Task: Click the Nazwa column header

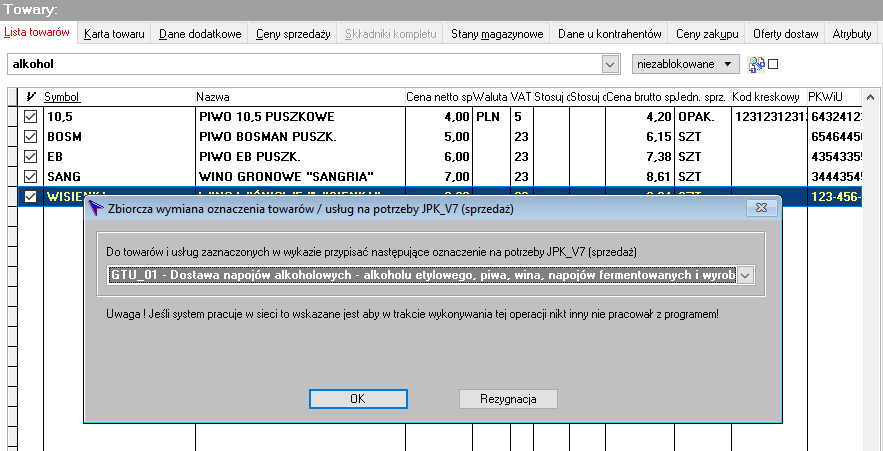Action: 300,97
